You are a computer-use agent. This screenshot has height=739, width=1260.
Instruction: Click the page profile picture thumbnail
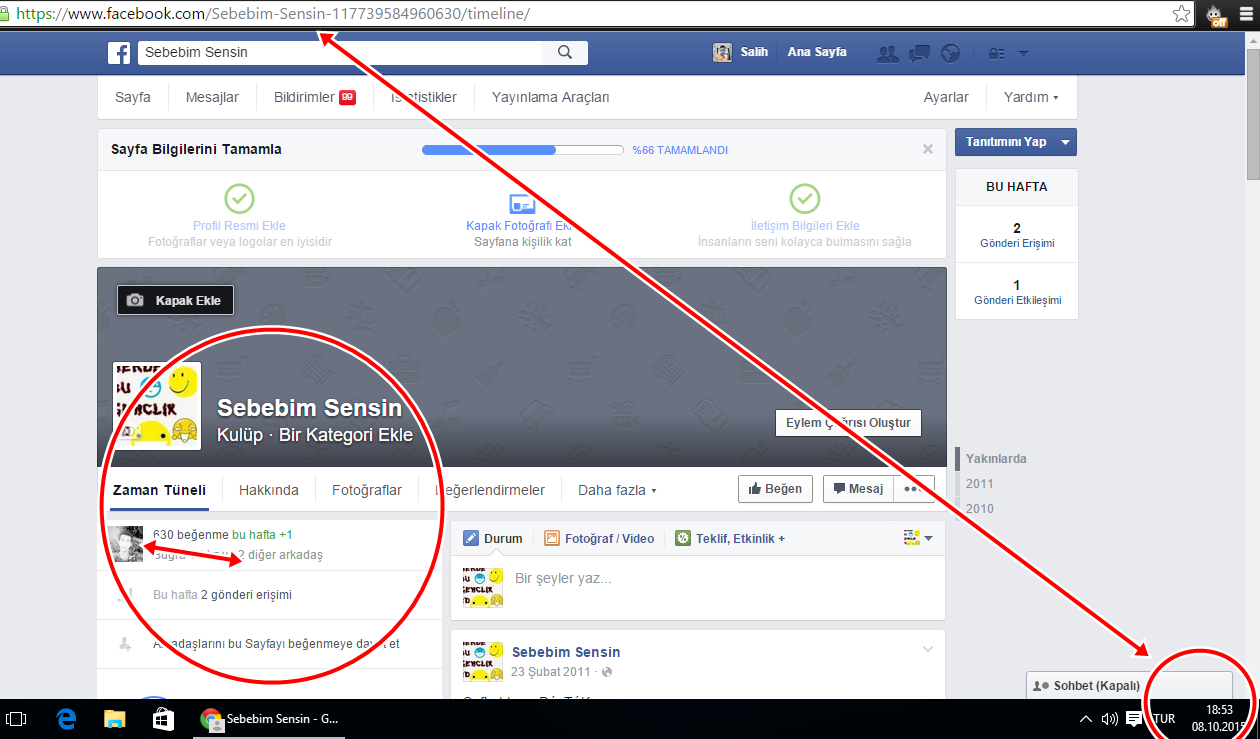157,405
